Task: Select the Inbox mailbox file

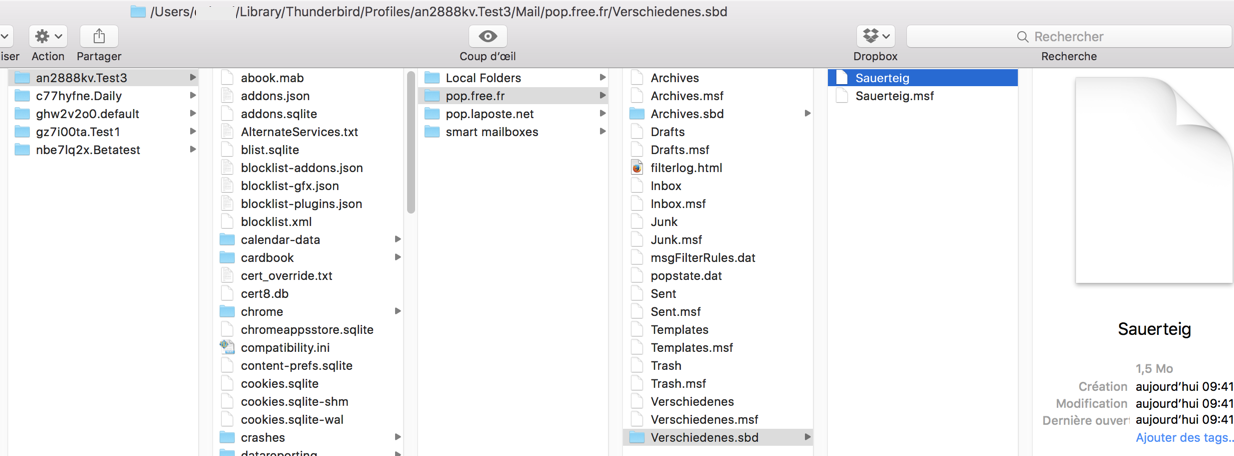Action: (665, 186)
